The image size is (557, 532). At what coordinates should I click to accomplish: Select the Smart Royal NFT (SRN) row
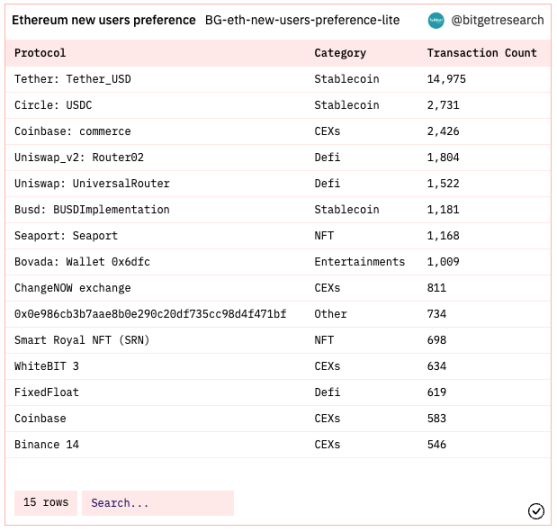coord(278,340)
